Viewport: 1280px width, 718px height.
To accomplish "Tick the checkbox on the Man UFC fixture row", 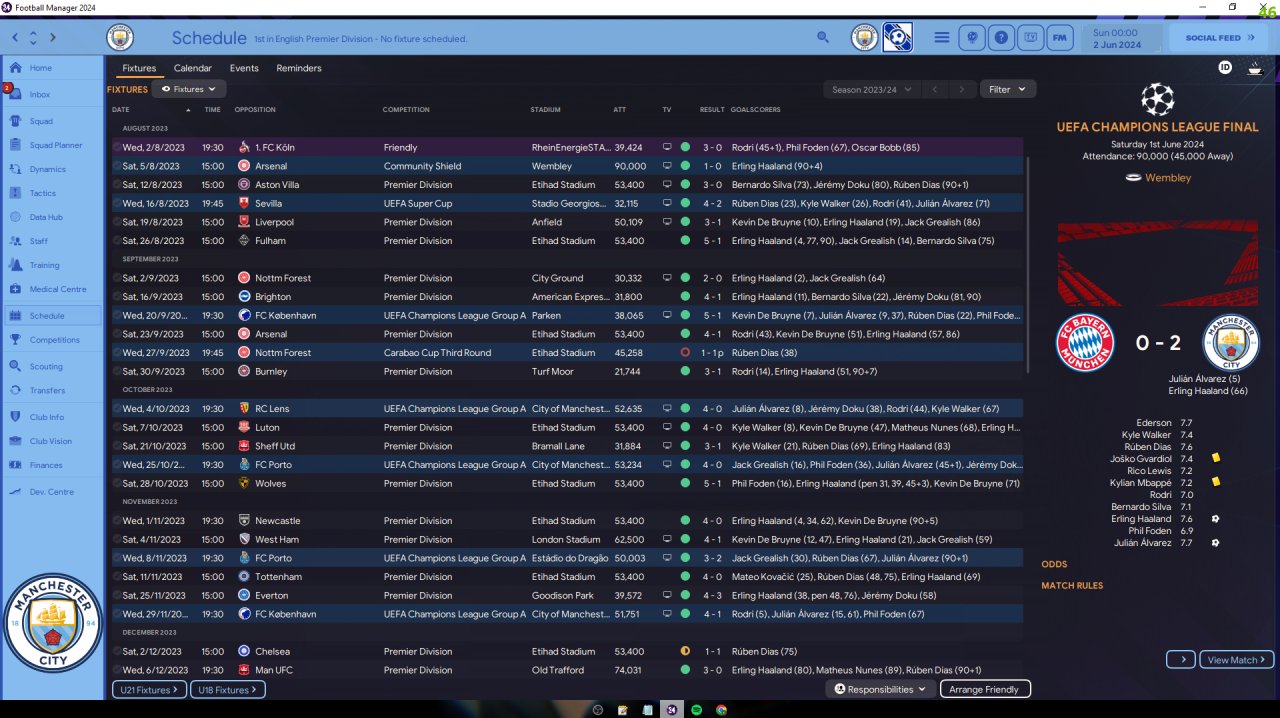I will 116,670.
